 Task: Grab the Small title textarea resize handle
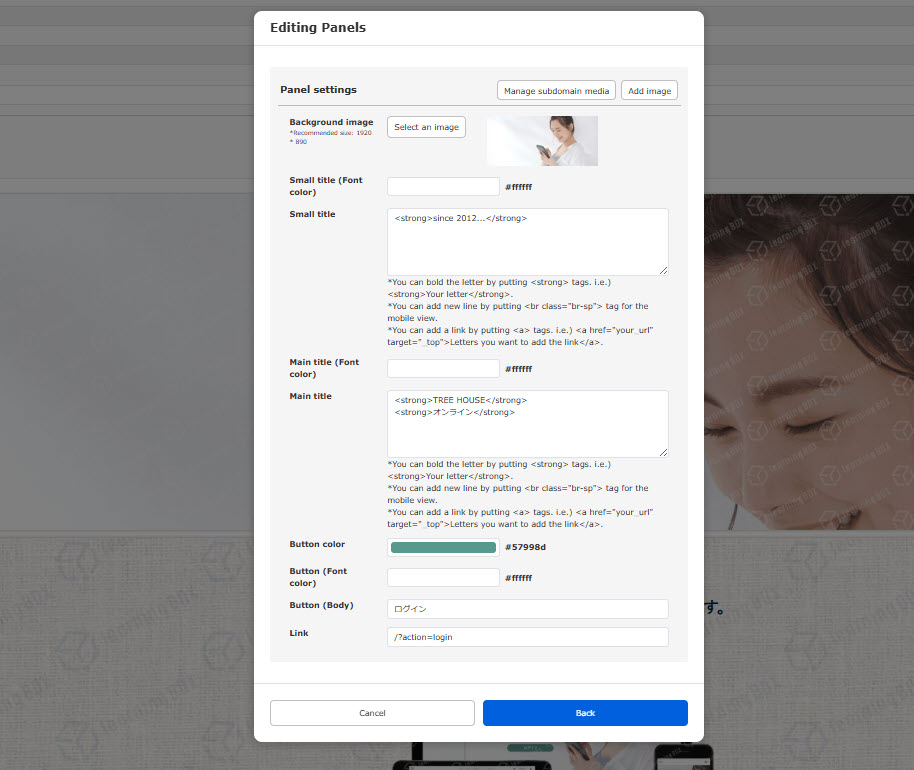click(663, 270)
